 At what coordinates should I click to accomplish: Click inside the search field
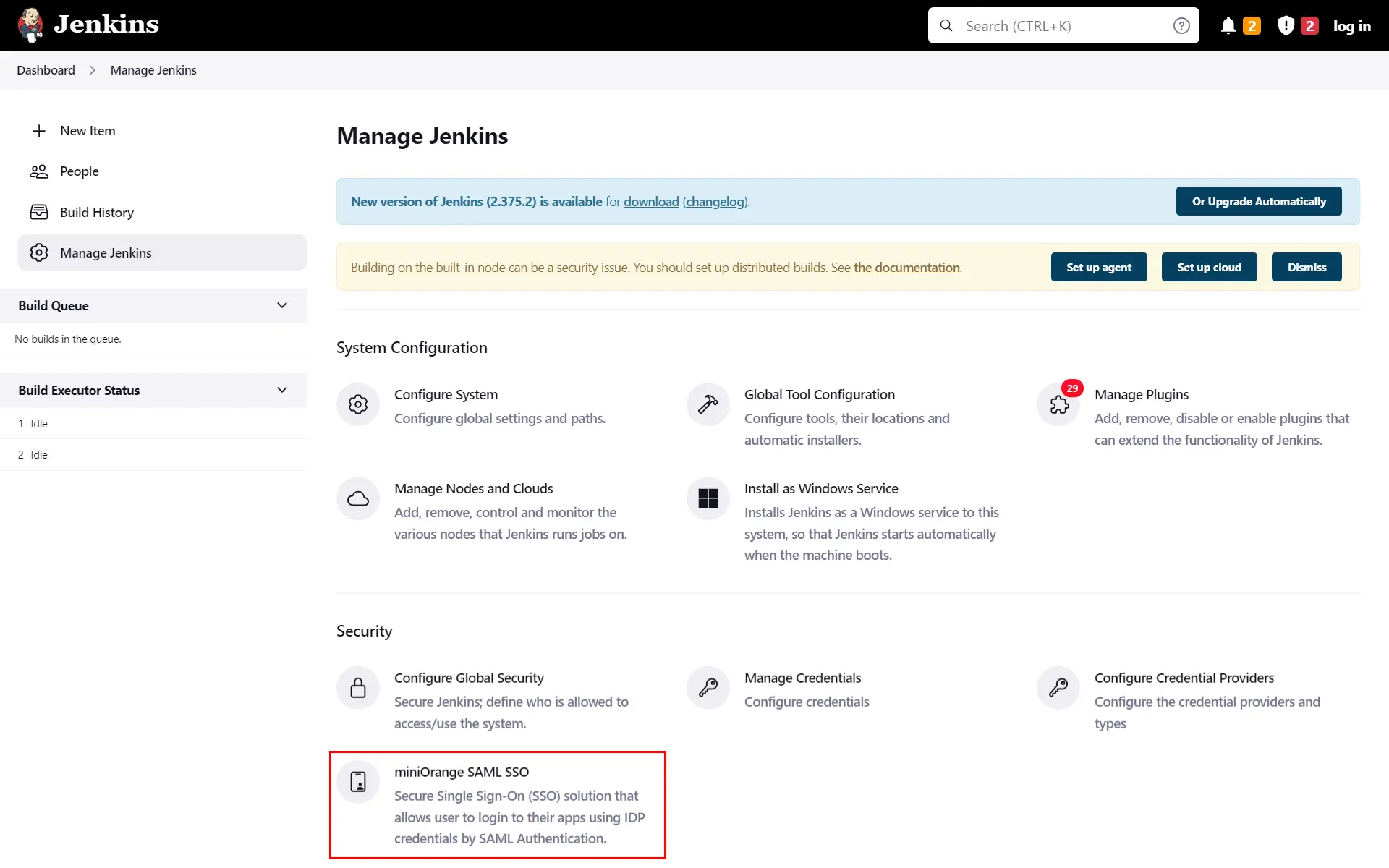click(x=1049, y=25)
